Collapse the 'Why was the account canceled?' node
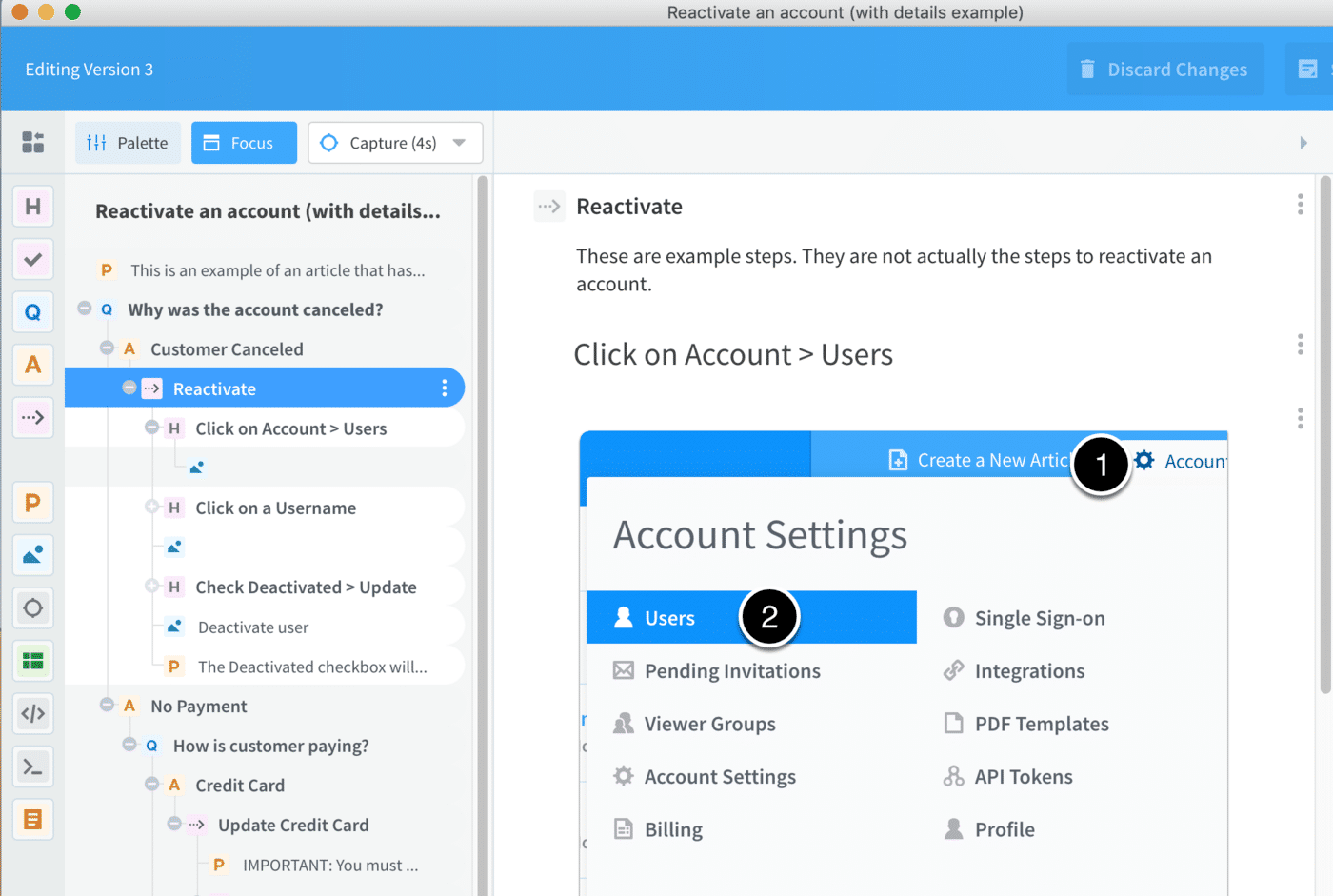Screen dimensions: 1333x896 click(x=85, y=309)
